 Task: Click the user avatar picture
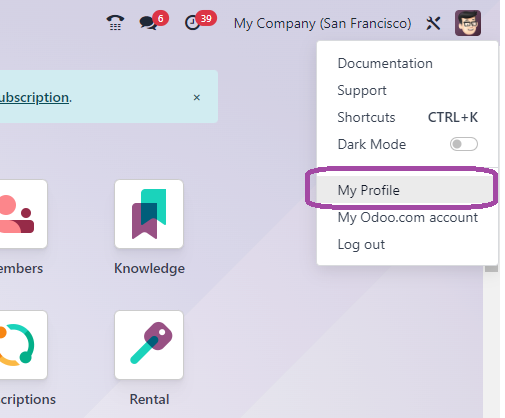[468, 23]
